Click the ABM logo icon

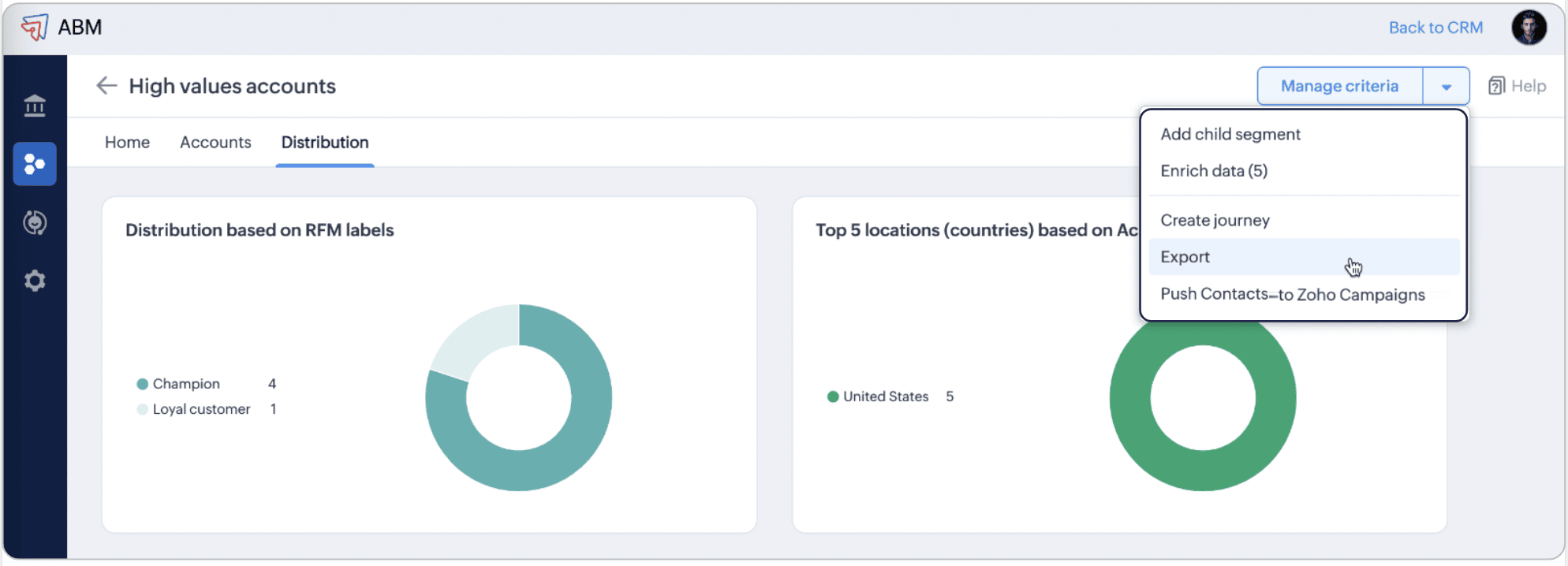[x=34, y=28]
